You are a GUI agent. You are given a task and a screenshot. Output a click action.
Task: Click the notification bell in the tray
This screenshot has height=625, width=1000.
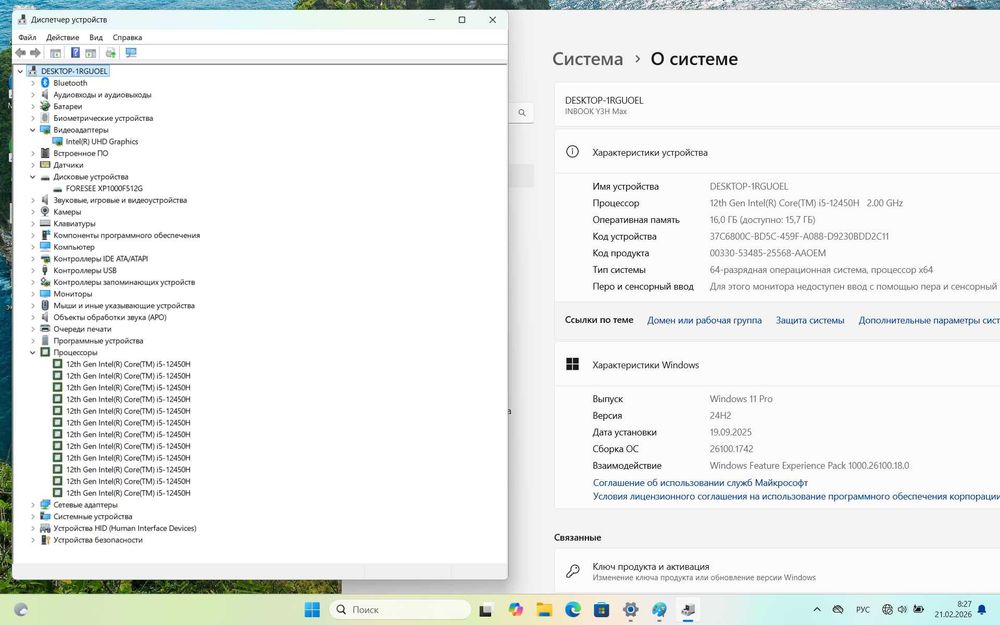point(982,610)
